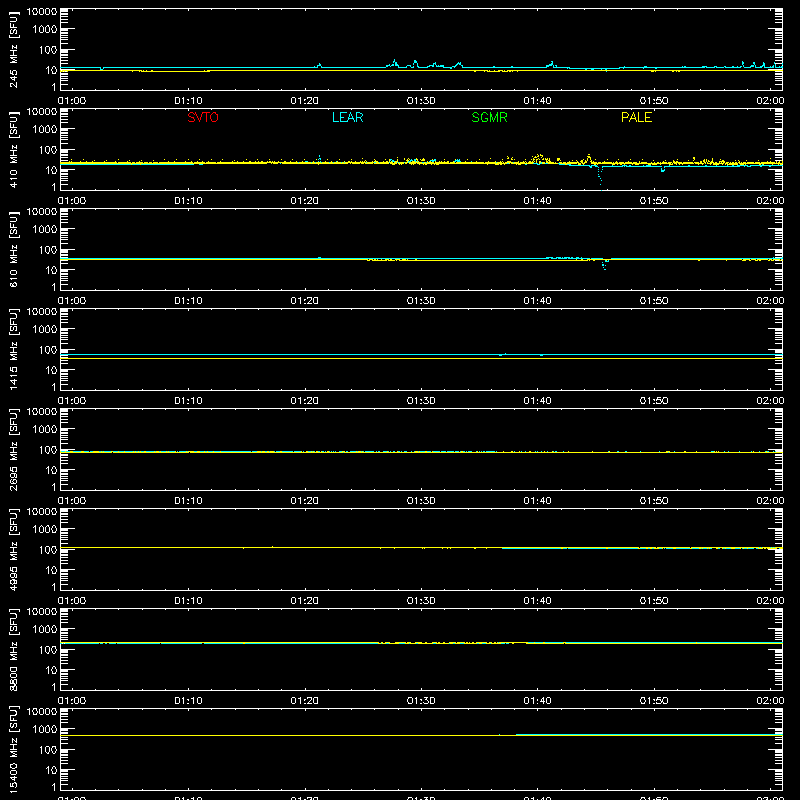Select the '2695 MHz [SFU]' axis title

click(x=14, y=450)
